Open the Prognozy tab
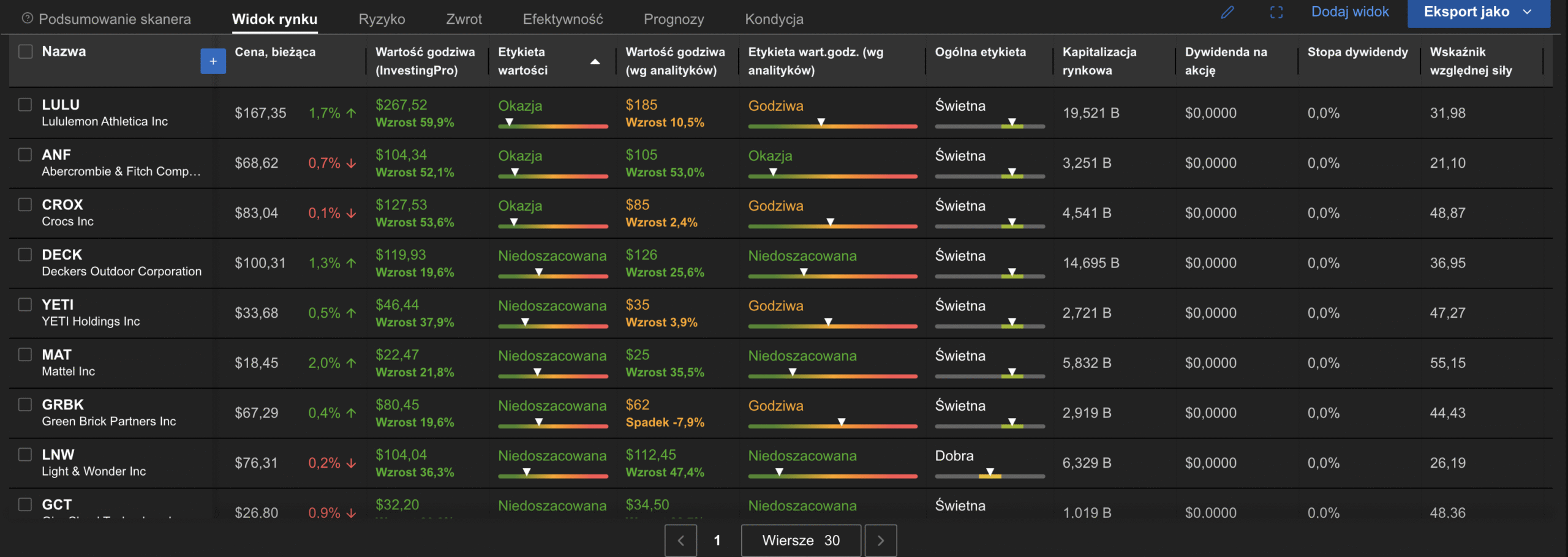This screenshot has width=1568, height=557. (x=673, y=19)
